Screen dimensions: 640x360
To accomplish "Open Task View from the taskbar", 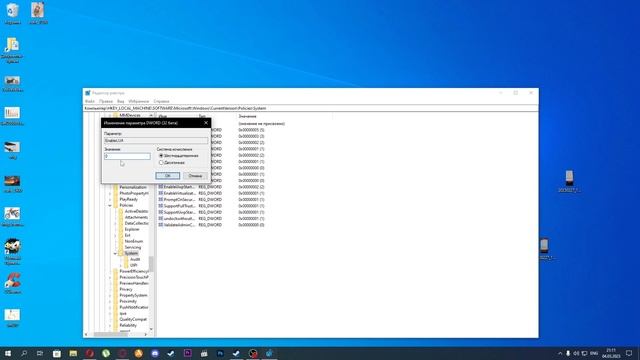I will point(40,353).
